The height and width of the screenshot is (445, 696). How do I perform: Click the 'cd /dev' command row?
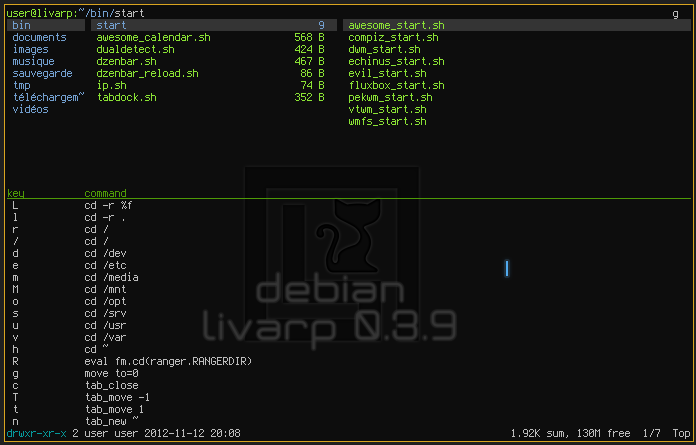(105, 253)
